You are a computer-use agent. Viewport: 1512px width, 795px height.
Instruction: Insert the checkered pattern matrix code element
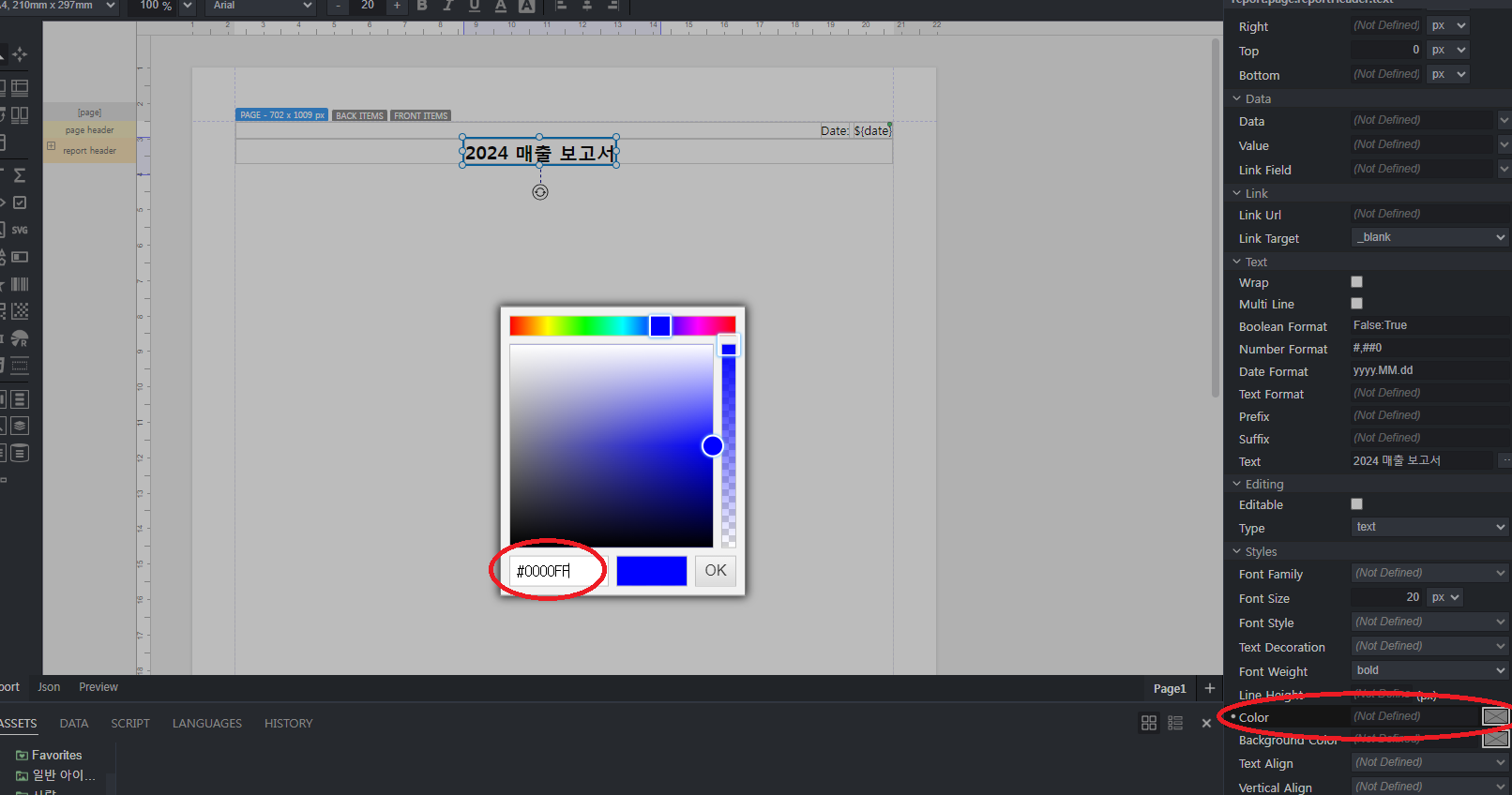coord(20,311)
